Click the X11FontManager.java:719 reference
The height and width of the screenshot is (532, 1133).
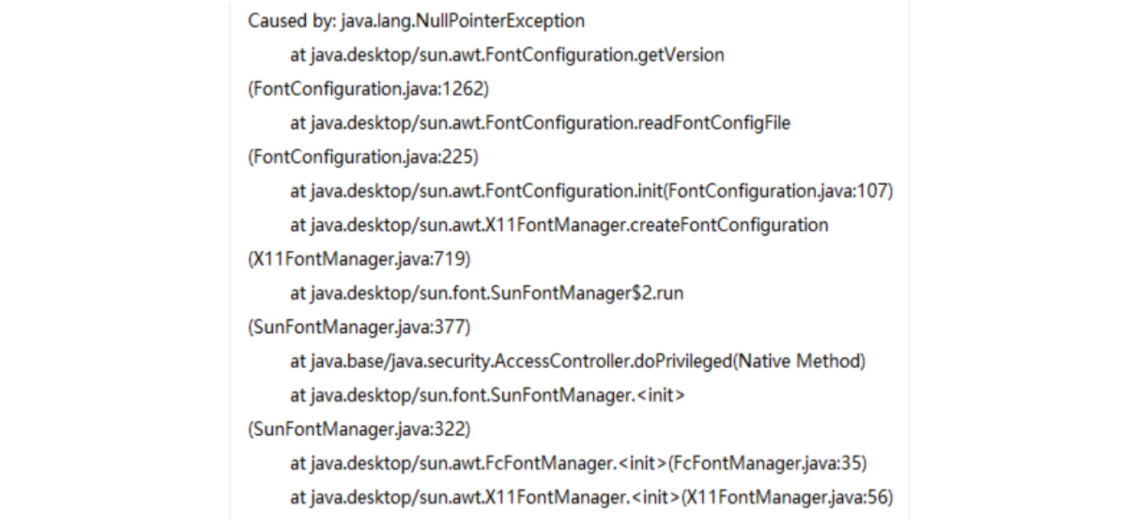[x=359, y=259]
